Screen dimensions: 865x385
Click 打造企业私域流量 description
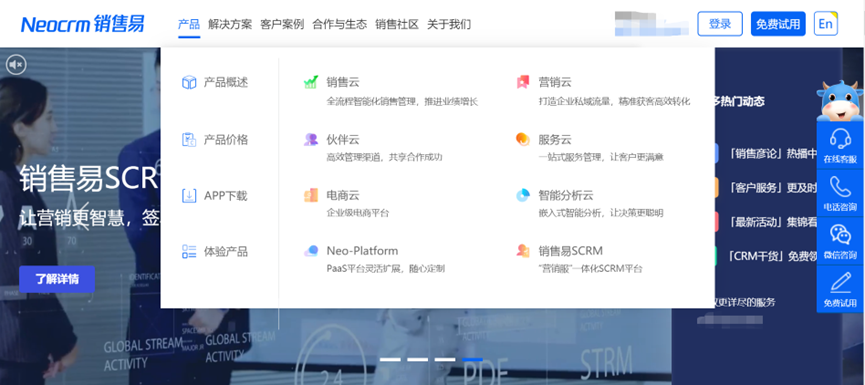614,101
